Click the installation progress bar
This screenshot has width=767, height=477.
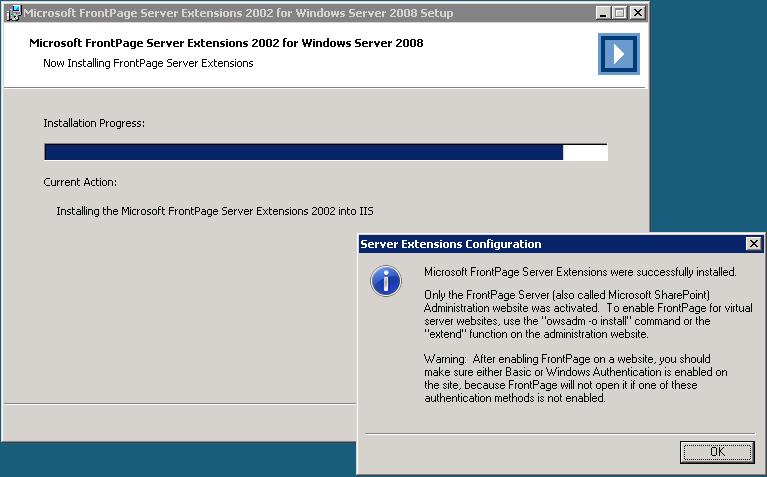click(326, 152)
